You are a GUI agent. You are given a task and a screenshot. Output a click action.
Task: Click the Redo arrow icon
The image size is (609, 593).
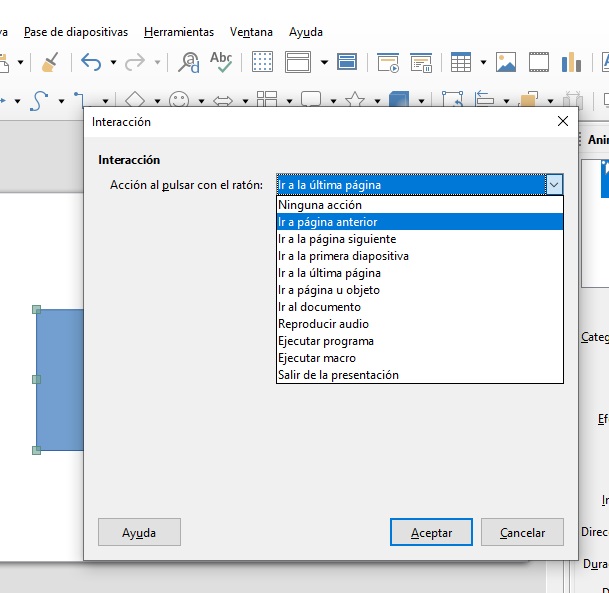135,62
